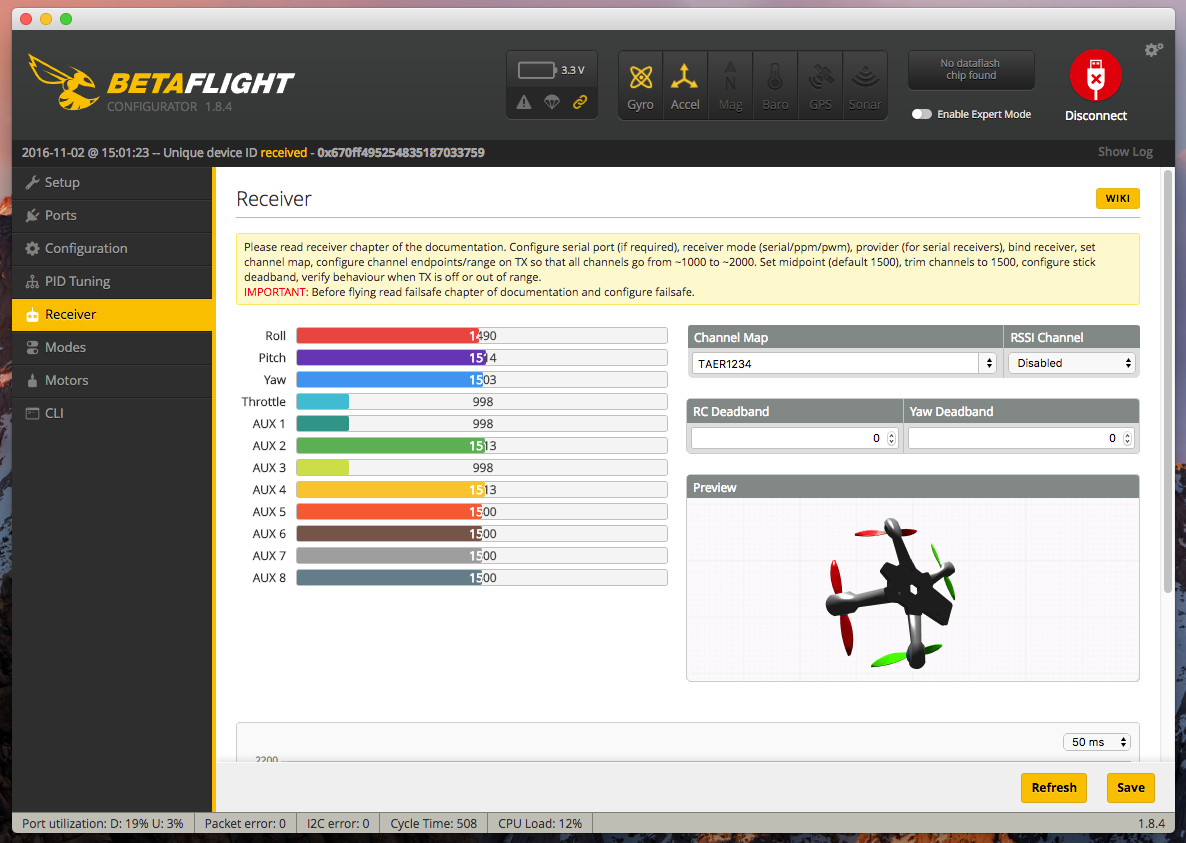Open the Setup tab
Screen dimensions: 1186x843
[x=112, y=182]
